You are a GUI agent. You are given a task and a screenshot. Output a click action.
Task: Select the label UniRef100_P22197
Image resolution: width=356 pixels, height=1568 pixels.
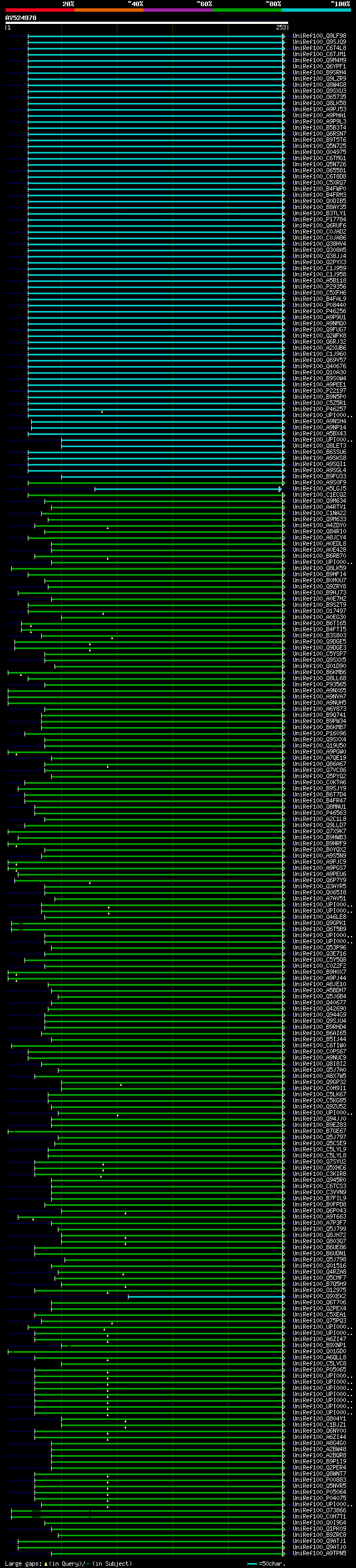(x=319, y=391)
